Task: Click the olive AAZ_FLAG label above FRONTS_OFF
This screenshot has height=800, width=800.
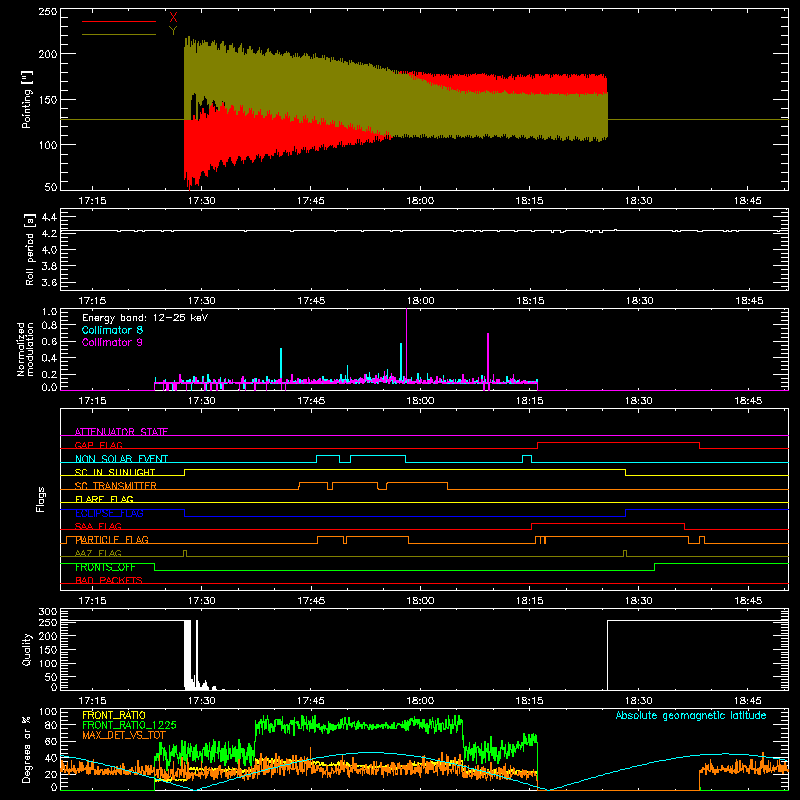Action: point(98,553)
